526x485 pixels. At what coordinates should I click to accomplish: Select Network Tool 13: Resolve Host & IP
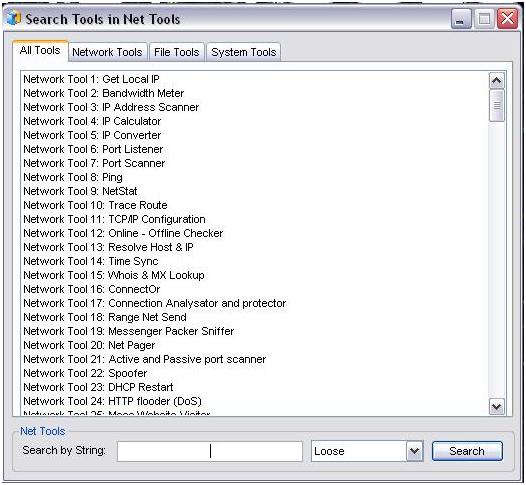[x=108, y=247]
